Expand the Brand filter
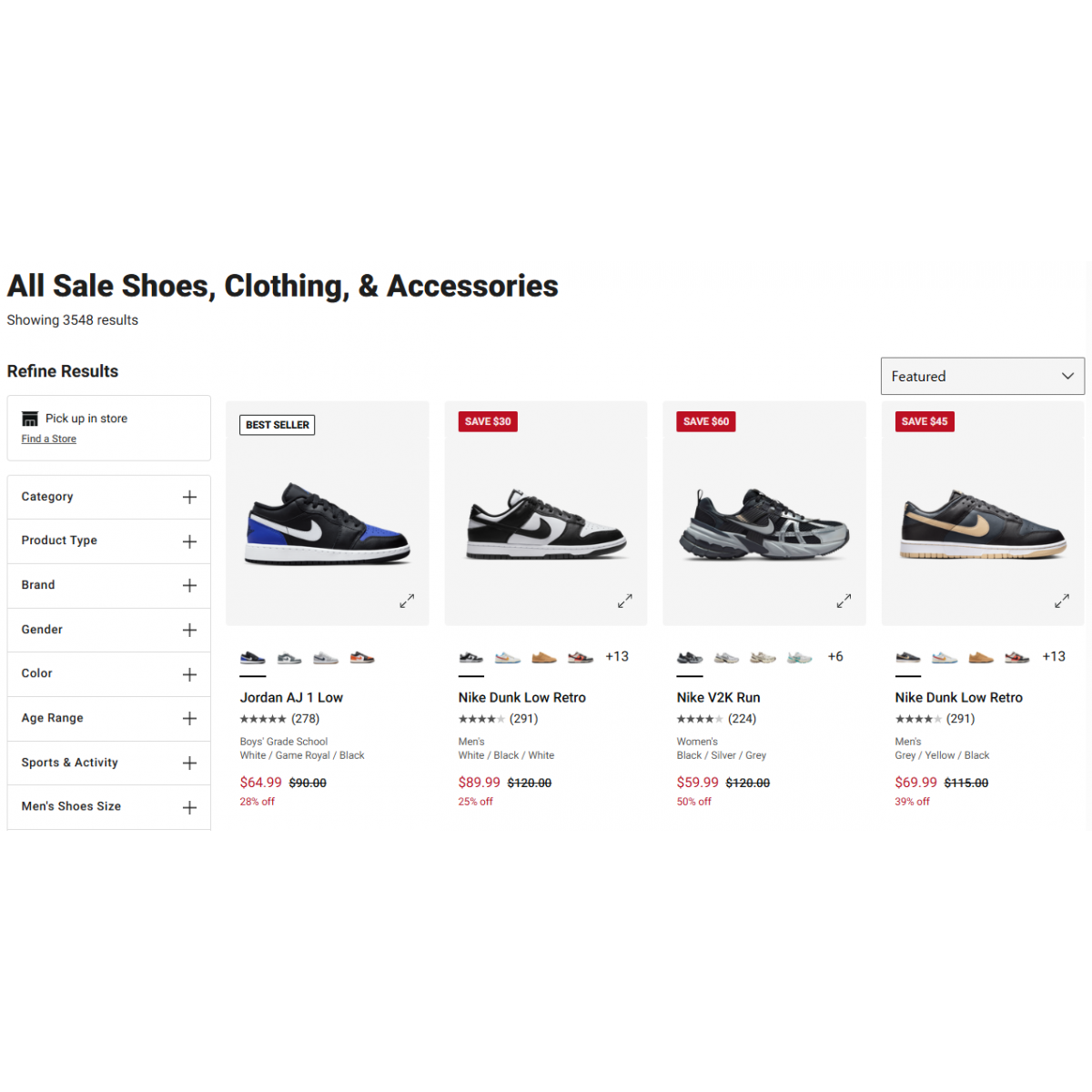The image size is (1092, 1092). (x=189, y=585)
